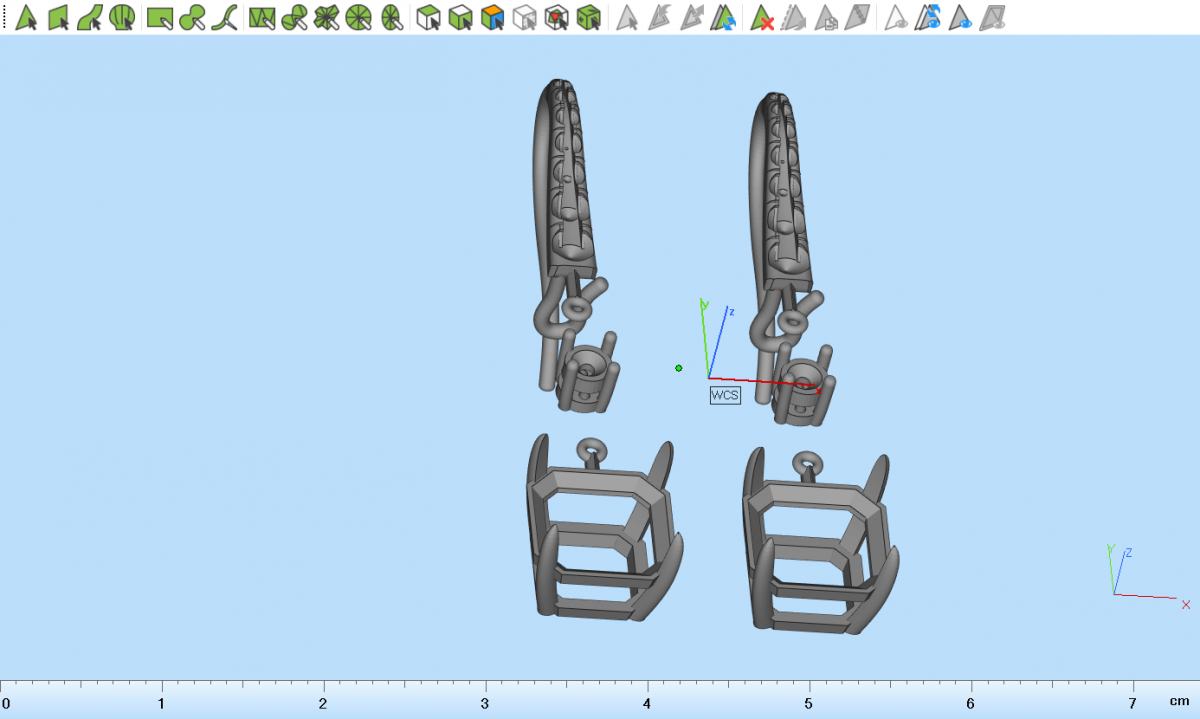Choose the rectangle window marking tool
The image size is (1200, 719).
point(160,17)
